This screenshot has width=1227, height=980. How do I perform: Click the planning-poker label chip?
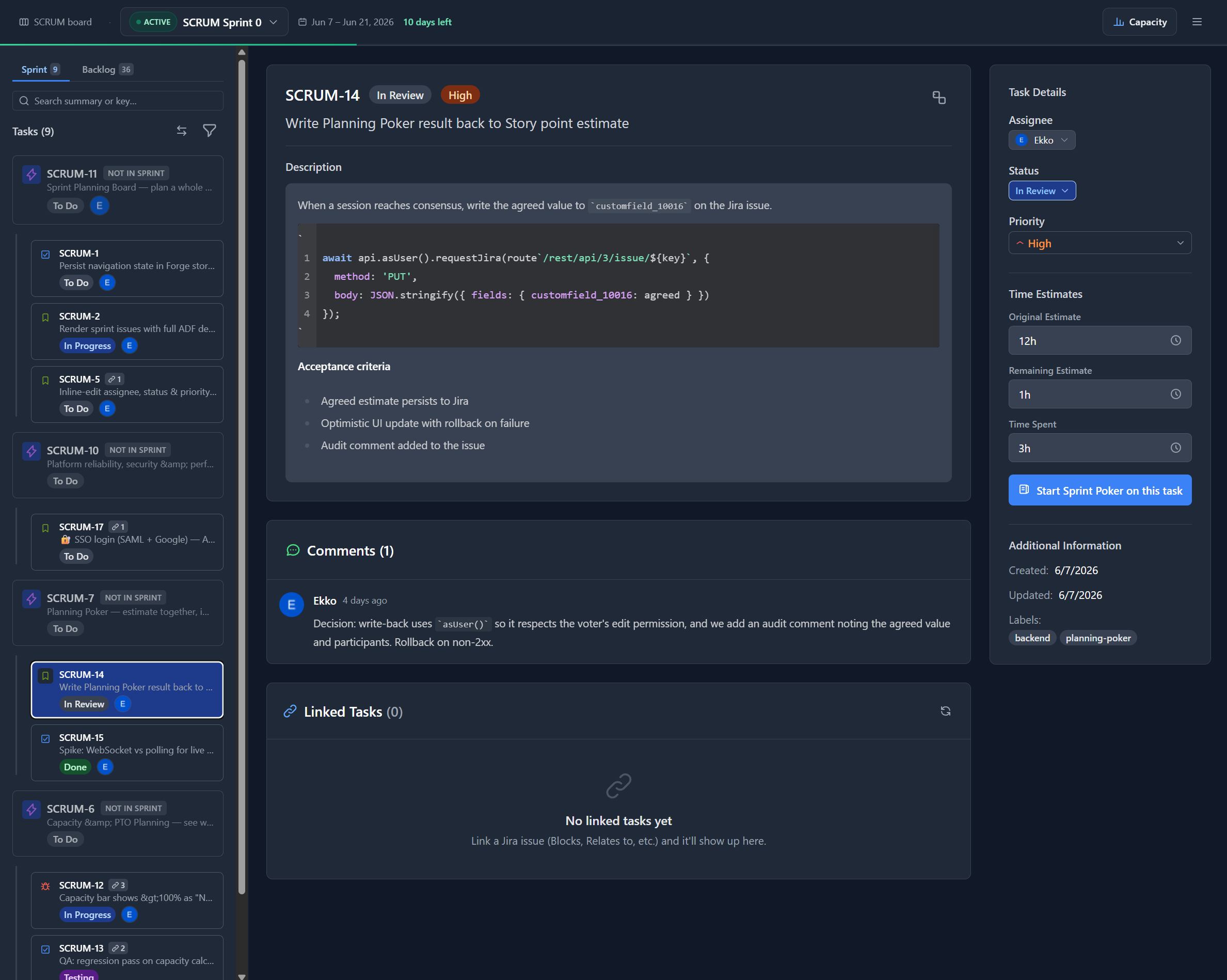pyautogui.click(x=1098, y=638)
